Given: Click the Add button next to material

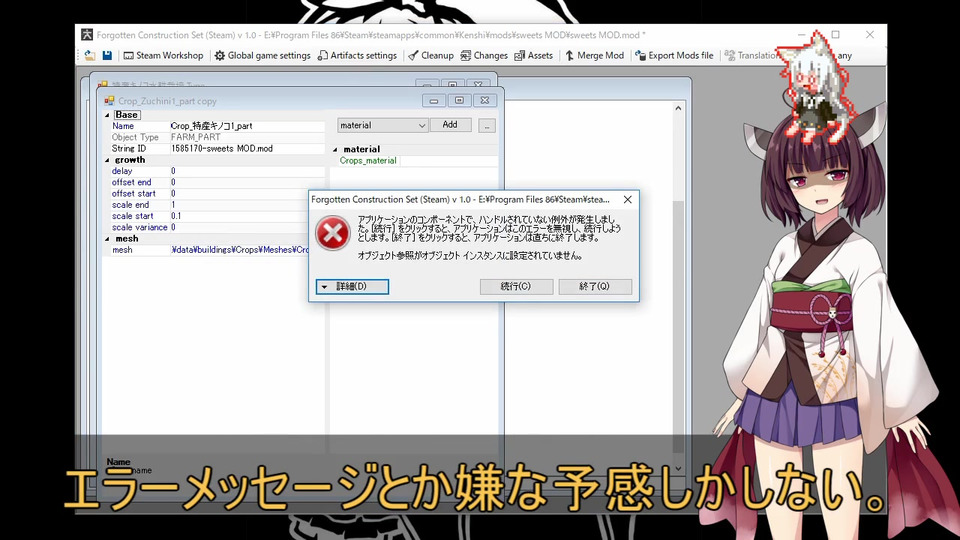Looking at the screenshot, I should pos(450,125).
